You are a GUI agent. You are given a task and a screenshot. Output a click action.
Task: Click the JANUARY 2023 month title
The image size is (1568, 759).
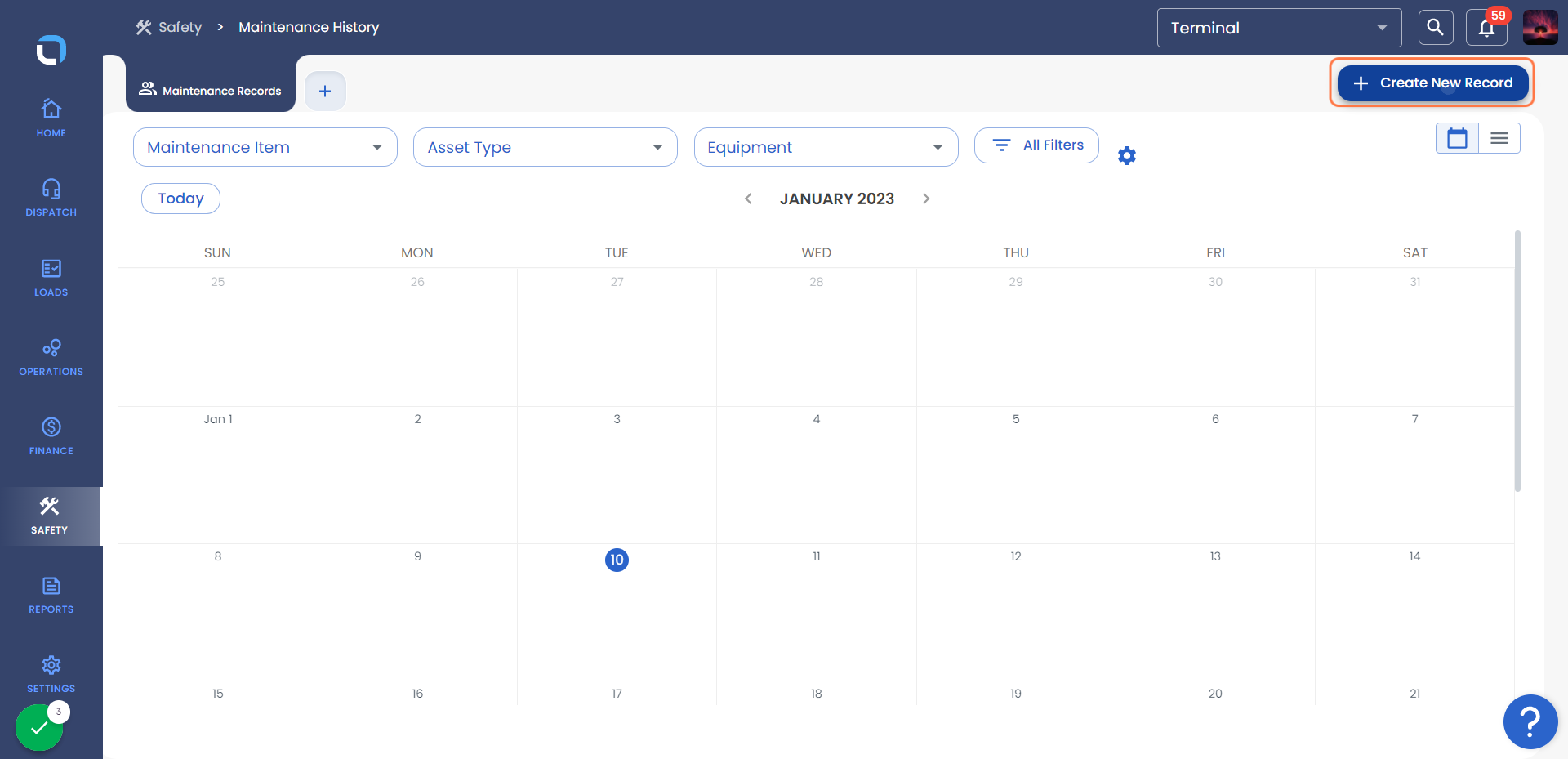pos(837,199)
